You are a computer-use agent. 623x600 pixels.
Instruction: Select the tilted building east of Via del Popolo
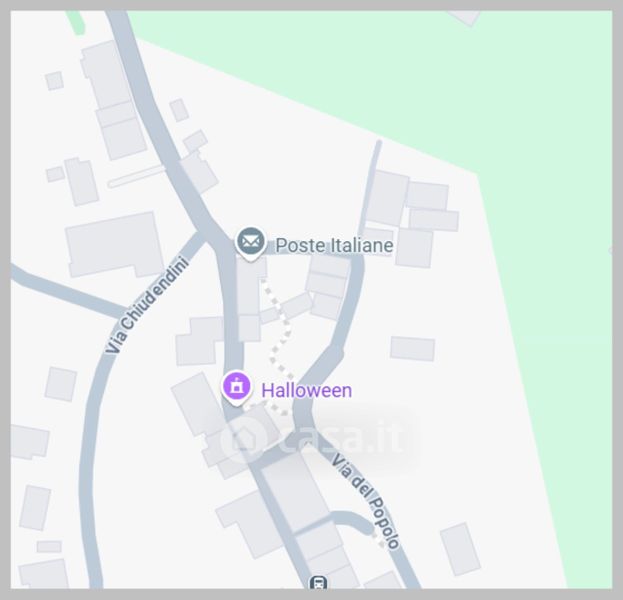pyautogui.click(x=460, y=549)
